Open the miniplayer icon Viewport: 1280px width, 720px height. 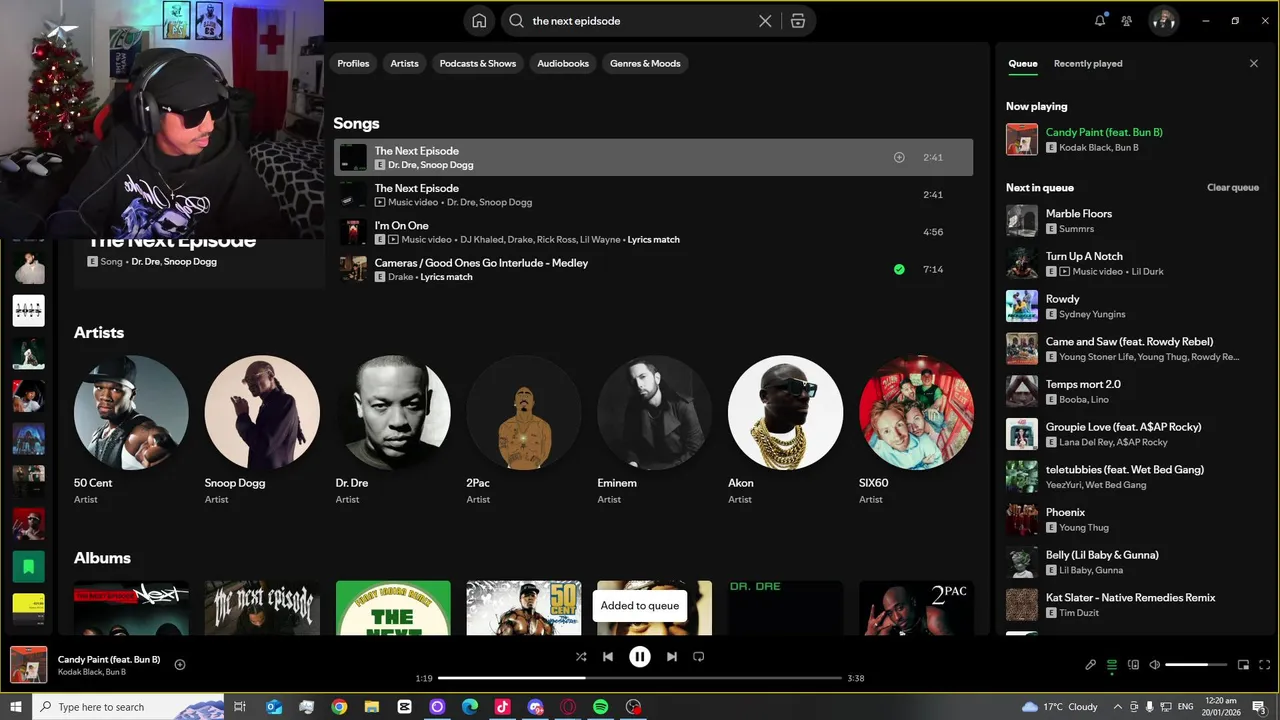[1244, 665]
